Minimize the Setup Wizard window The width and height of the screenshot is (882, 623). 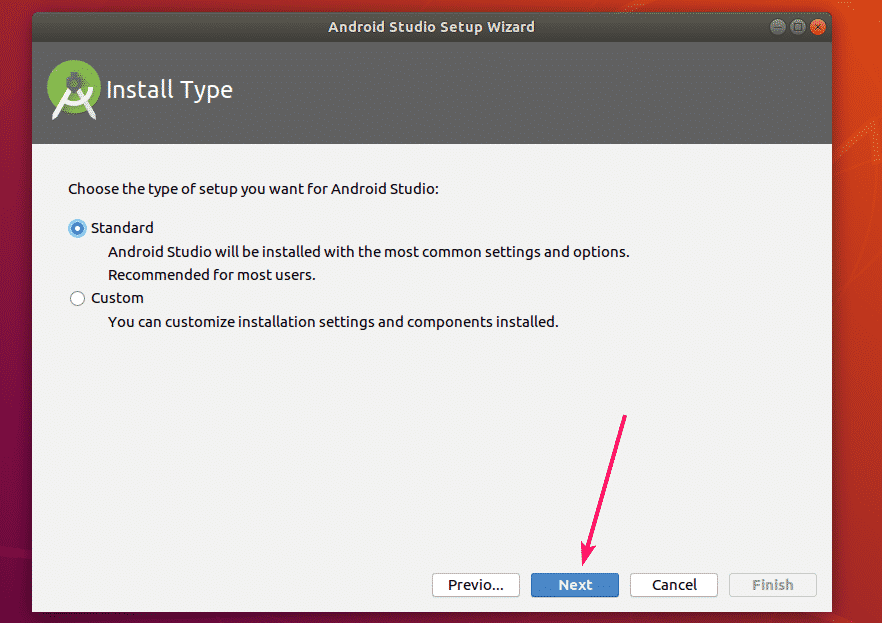click(778, 26)
